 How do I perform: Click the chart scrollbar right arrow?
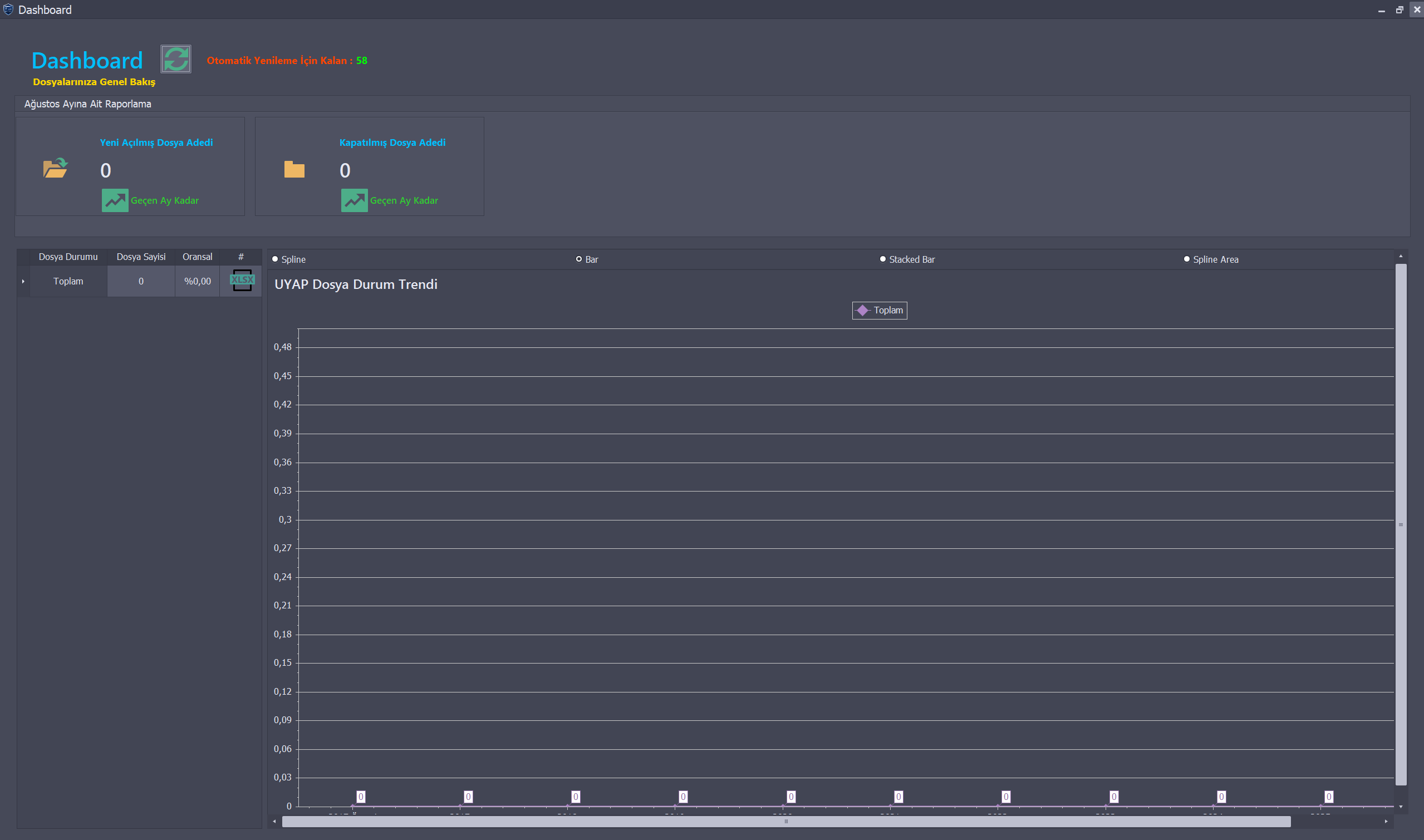[1386, 821]
